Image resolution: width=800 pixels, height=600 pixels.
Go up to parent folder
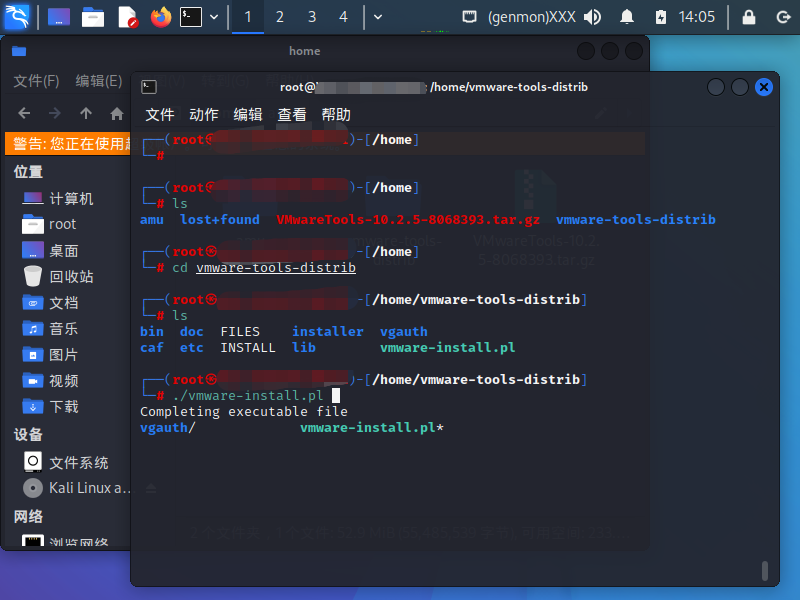point(86,113)
